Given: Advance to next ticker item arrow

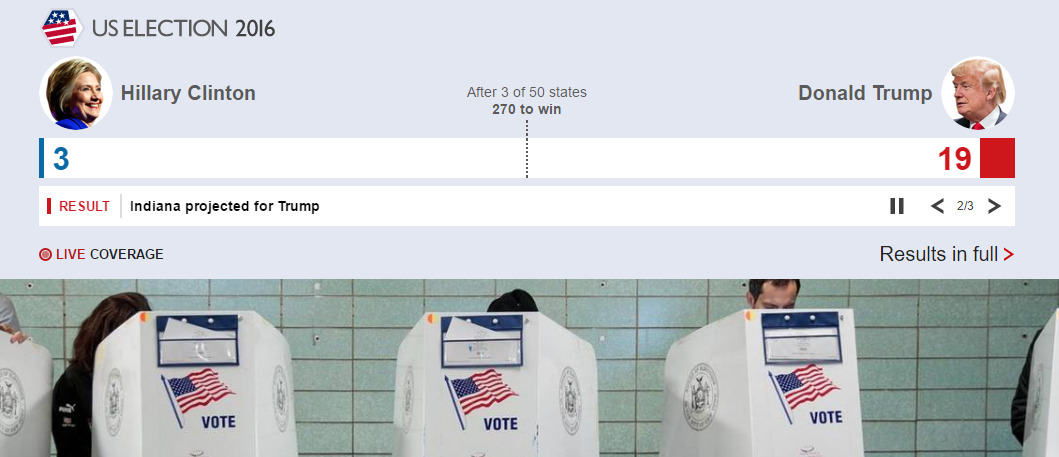Looking at the screenshot, I should (x=994, y=206).
